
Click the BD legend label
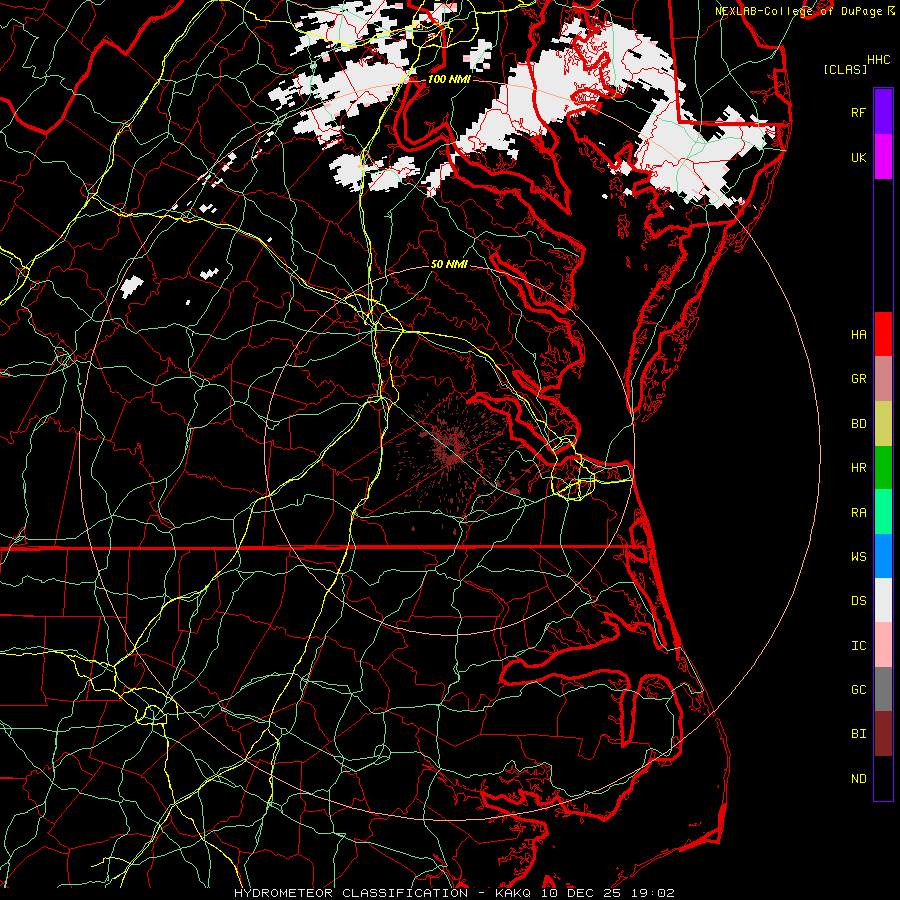(858, 424)
